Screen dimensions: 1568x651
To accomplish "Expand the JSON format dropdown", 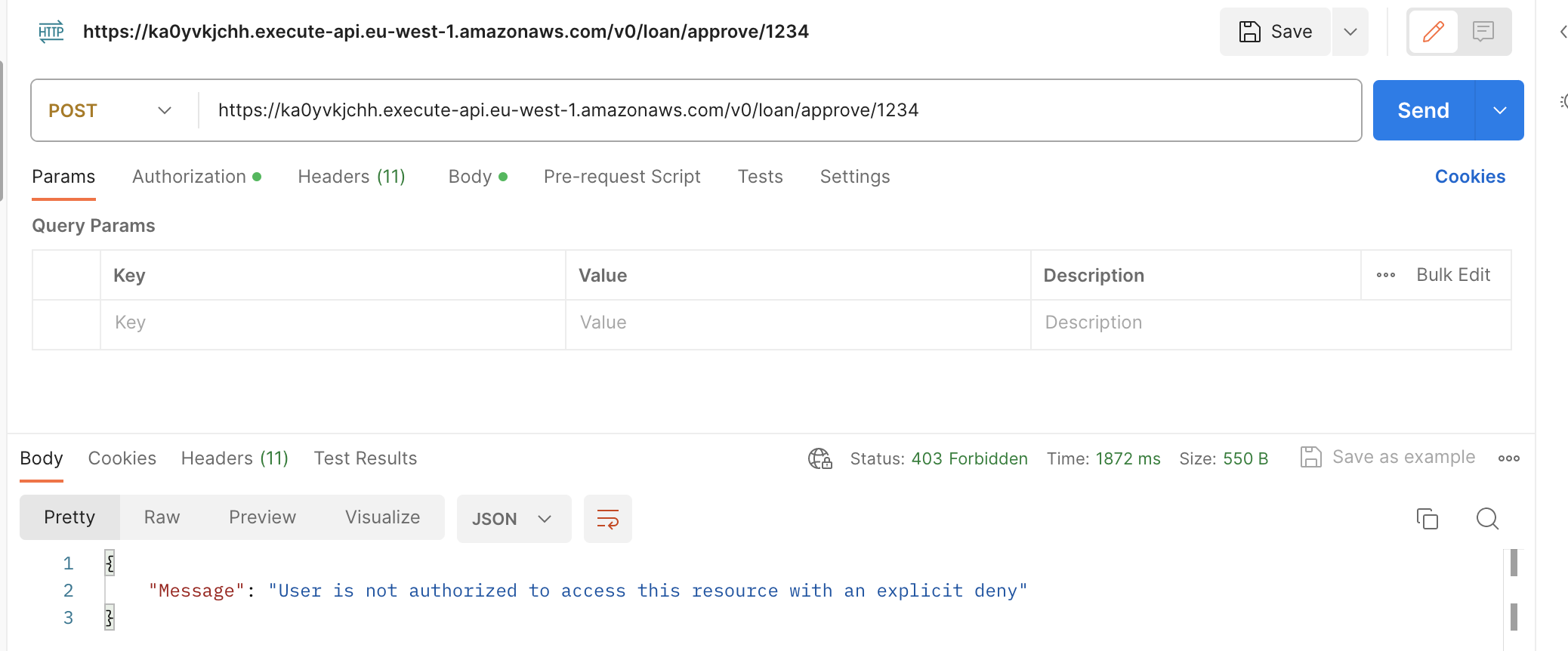I will click(514, 519).
